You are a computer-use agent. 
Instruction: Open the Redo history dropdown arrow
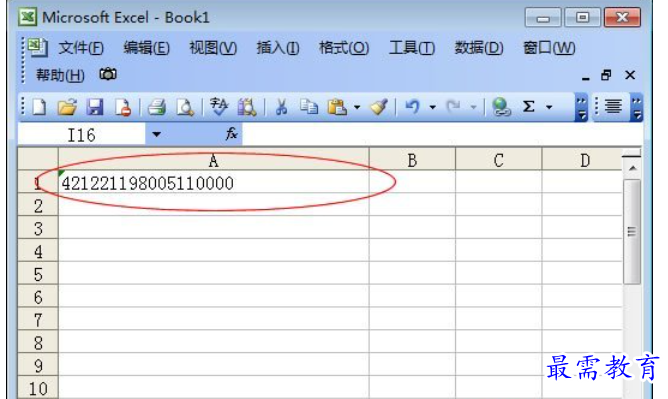click(473, 107)
